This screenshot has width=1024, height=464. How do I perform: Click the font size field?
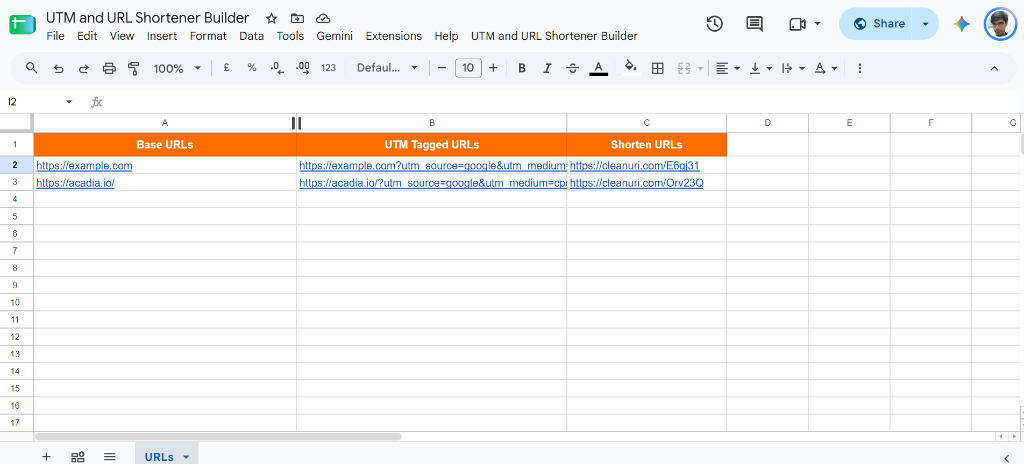[468, 68]
